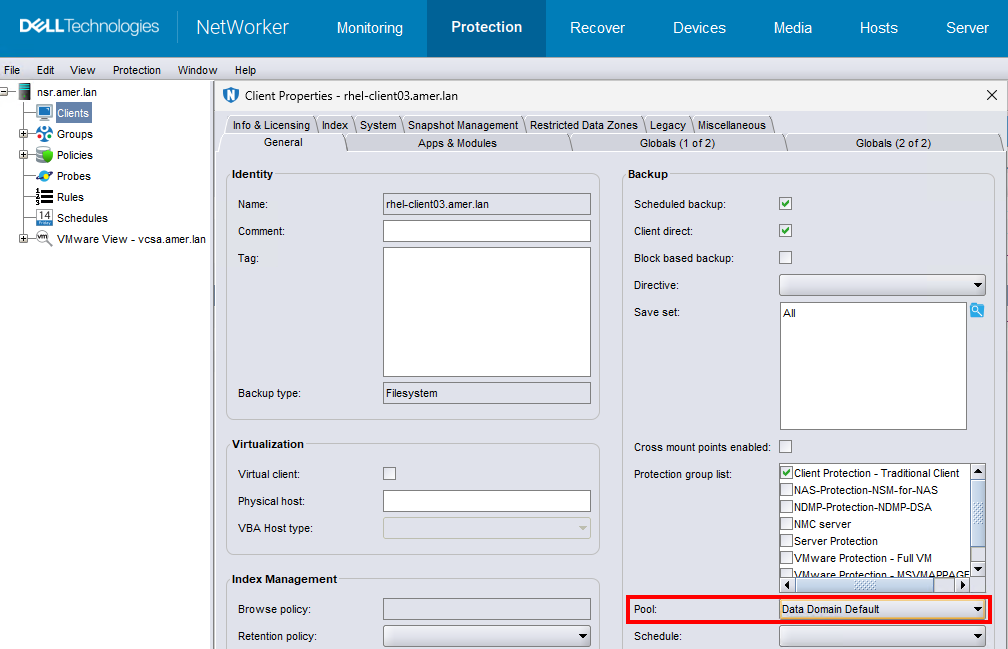This screenshot has width=1008, height=649.
Task: Switch to Info & Licensing tab
Action: pos(271,125)
